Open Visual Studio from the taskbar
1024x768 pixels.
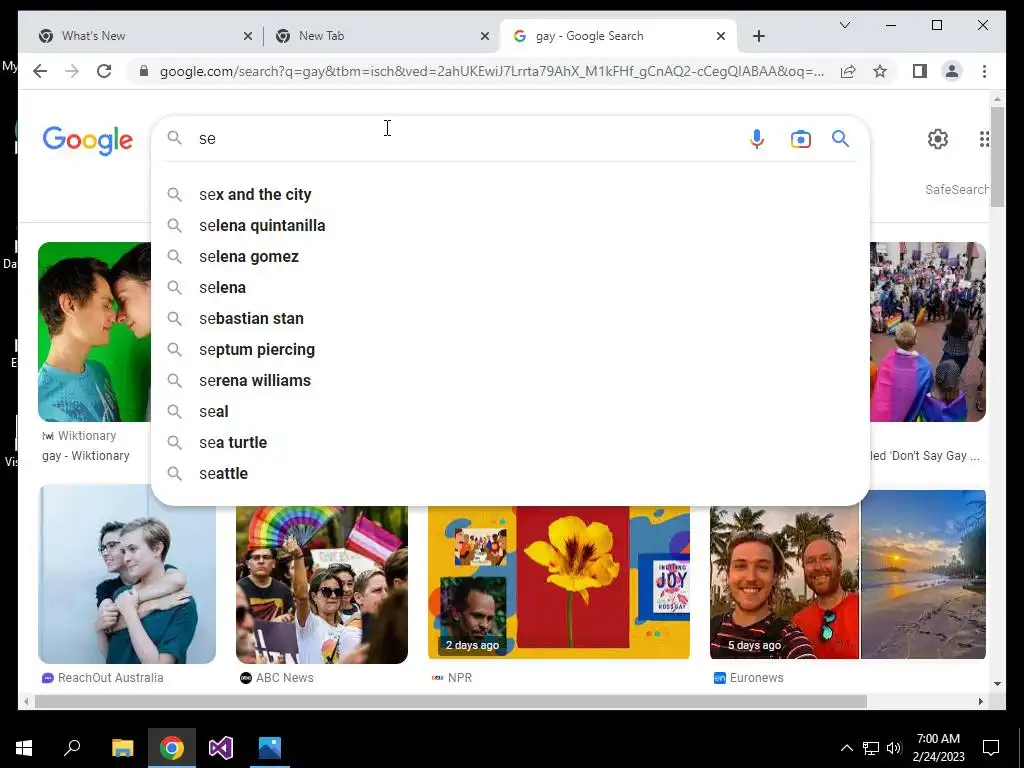[x=221, y=748]
